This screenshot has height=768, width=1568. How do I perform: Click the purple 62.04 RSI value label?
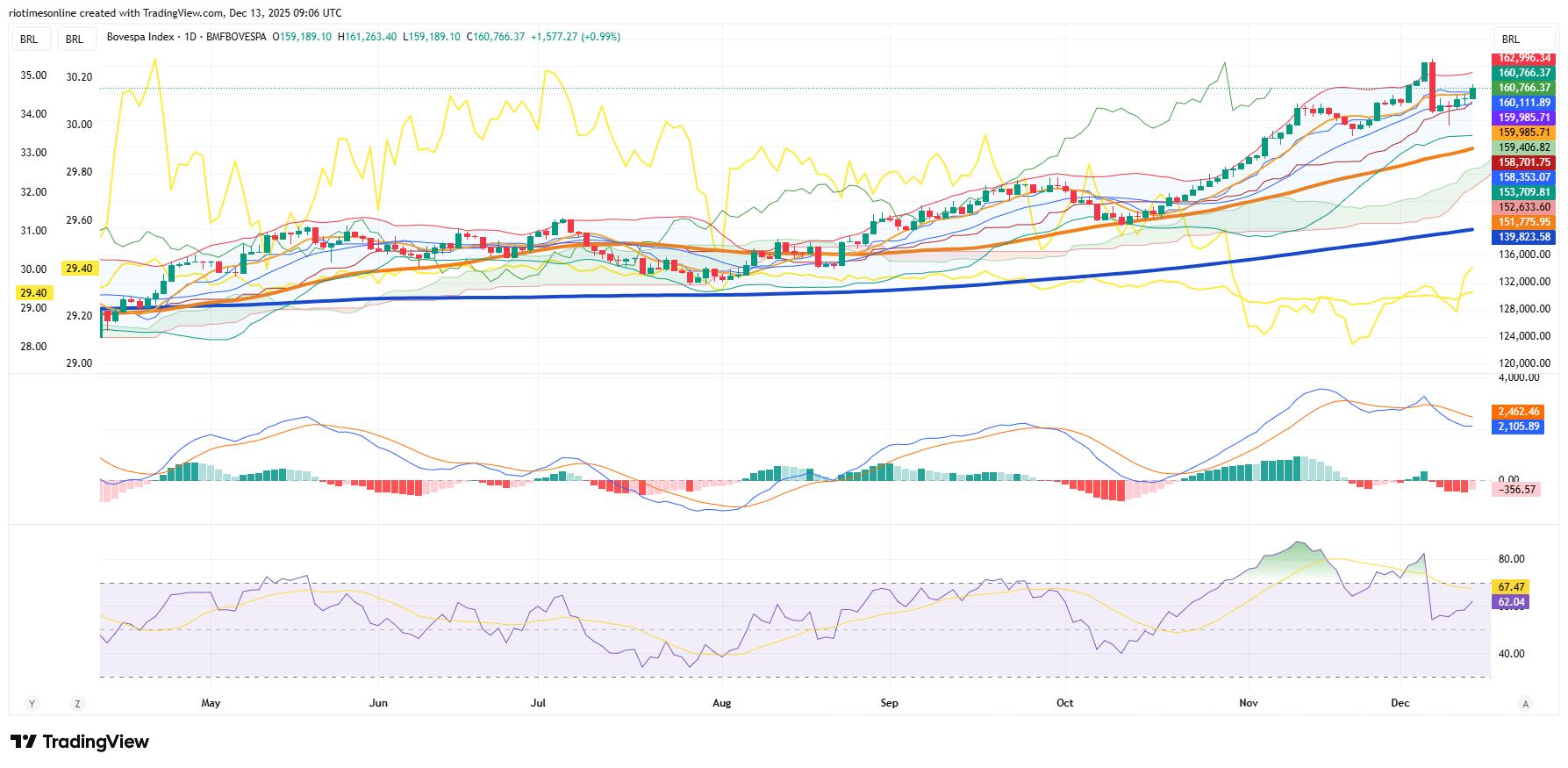tap(1511, 602)
